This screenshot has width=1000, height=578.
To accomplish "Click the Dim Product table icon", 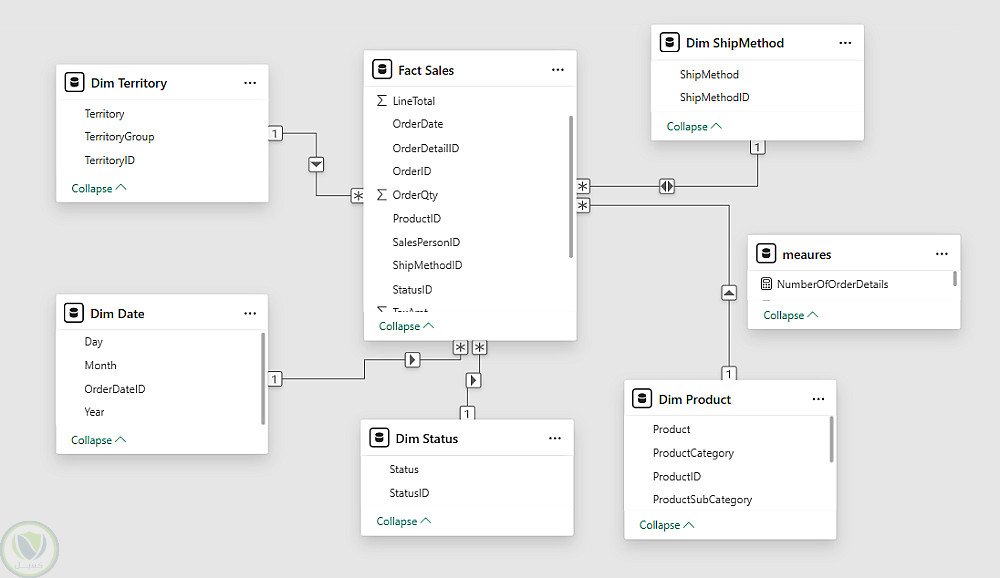I will pyautogui.click(x=641, y=399).
